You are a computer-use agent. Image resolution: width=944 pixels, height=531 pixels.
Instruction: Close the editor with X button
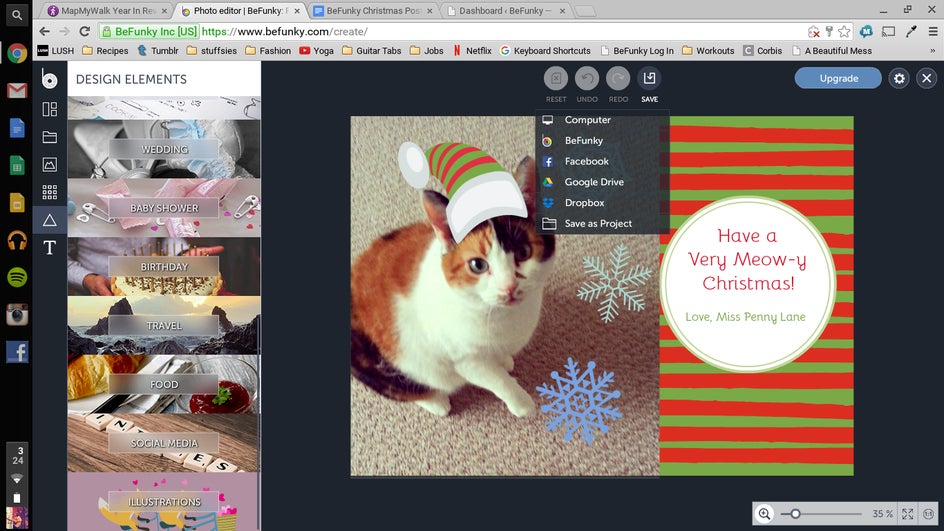tap(927, 78)
